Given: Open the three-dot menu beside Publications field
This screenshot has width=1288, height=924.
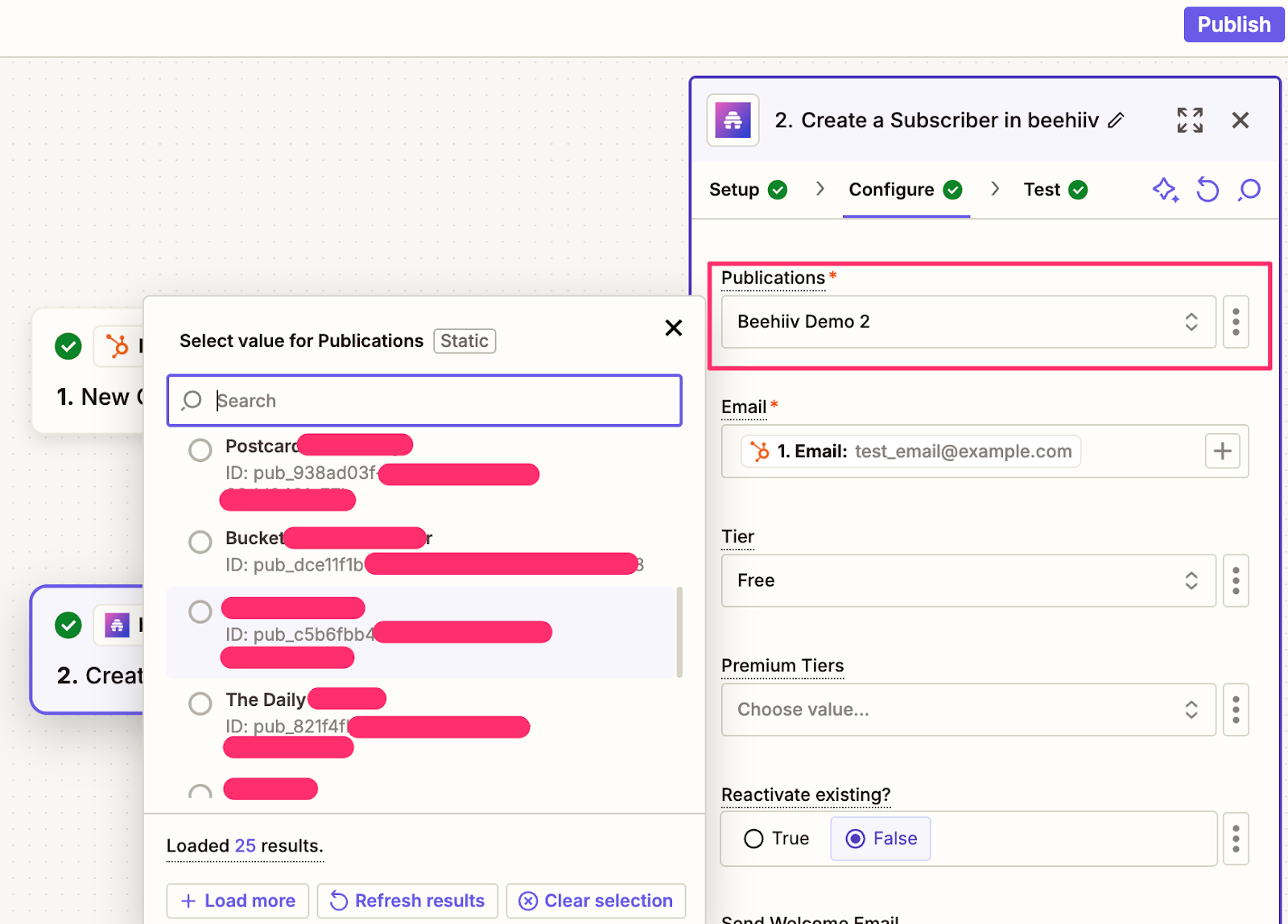Looking at the screenshot, I should pyautogui.click(x=1236, y=322).
